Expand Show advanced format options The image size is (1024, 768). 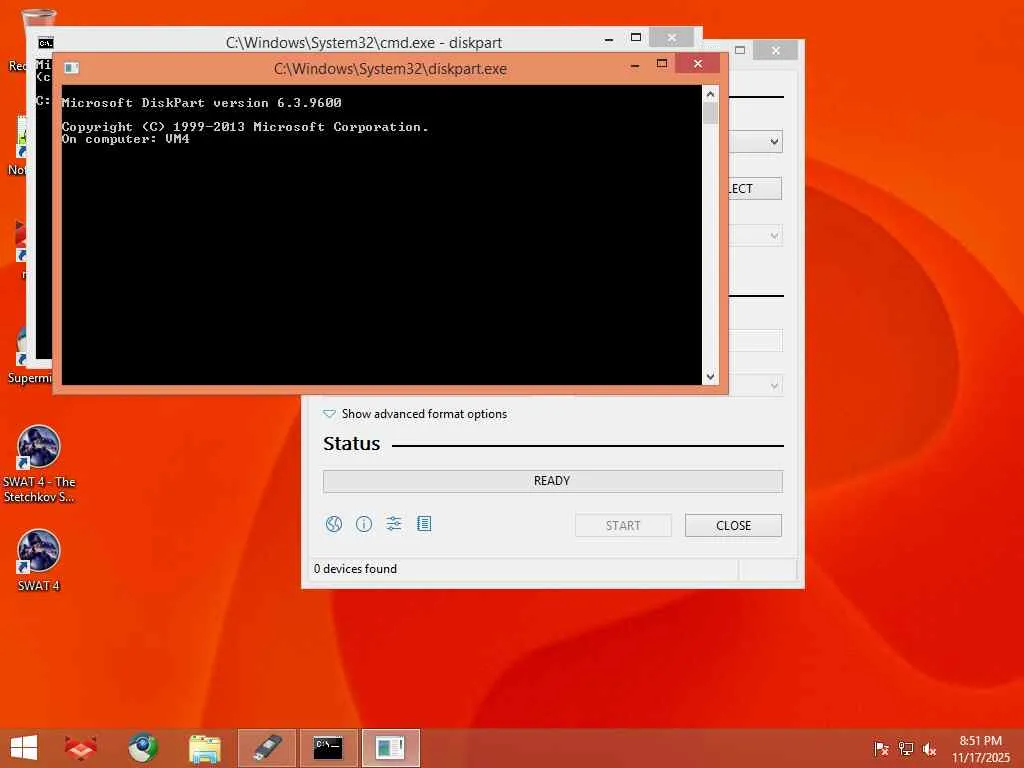click(x=415, y=414)
